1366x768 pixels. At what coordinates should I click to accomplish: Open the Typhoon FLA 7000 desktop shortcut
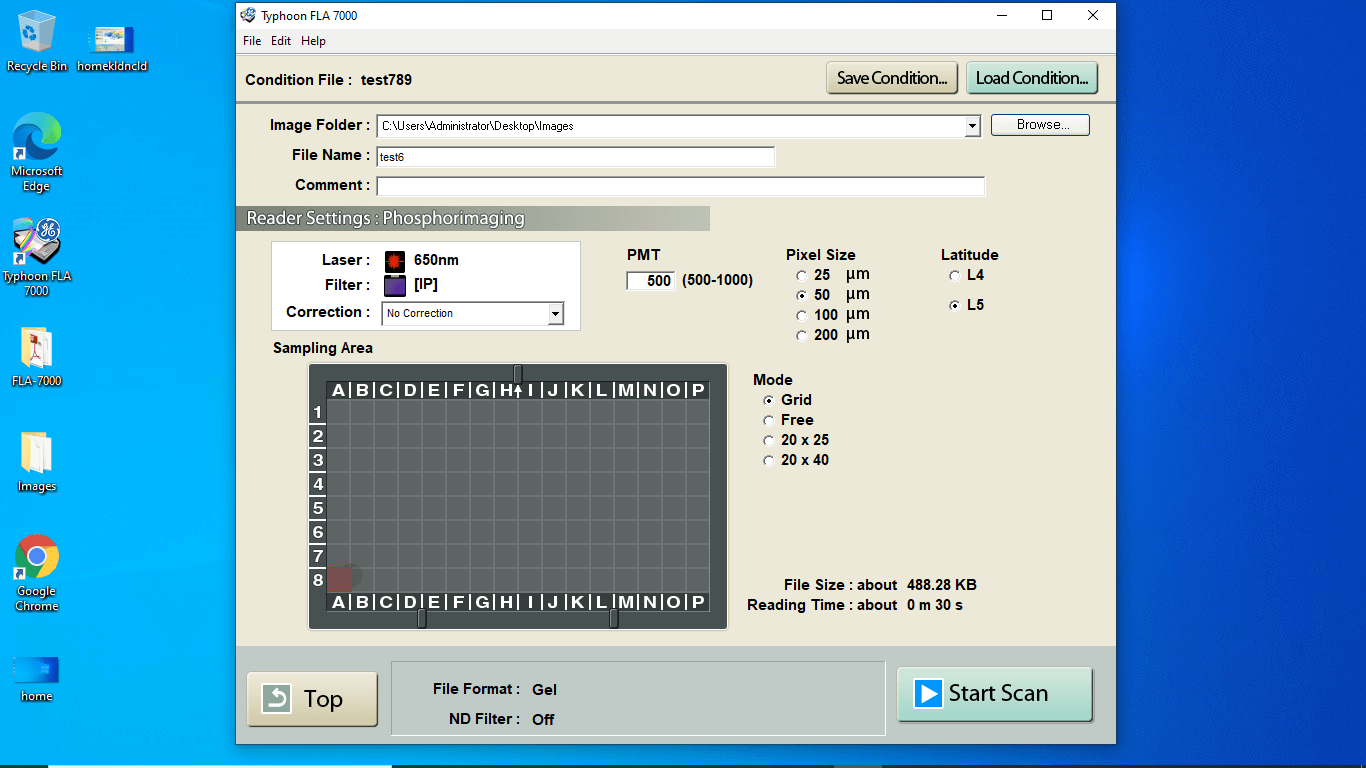tap(37, 244)
